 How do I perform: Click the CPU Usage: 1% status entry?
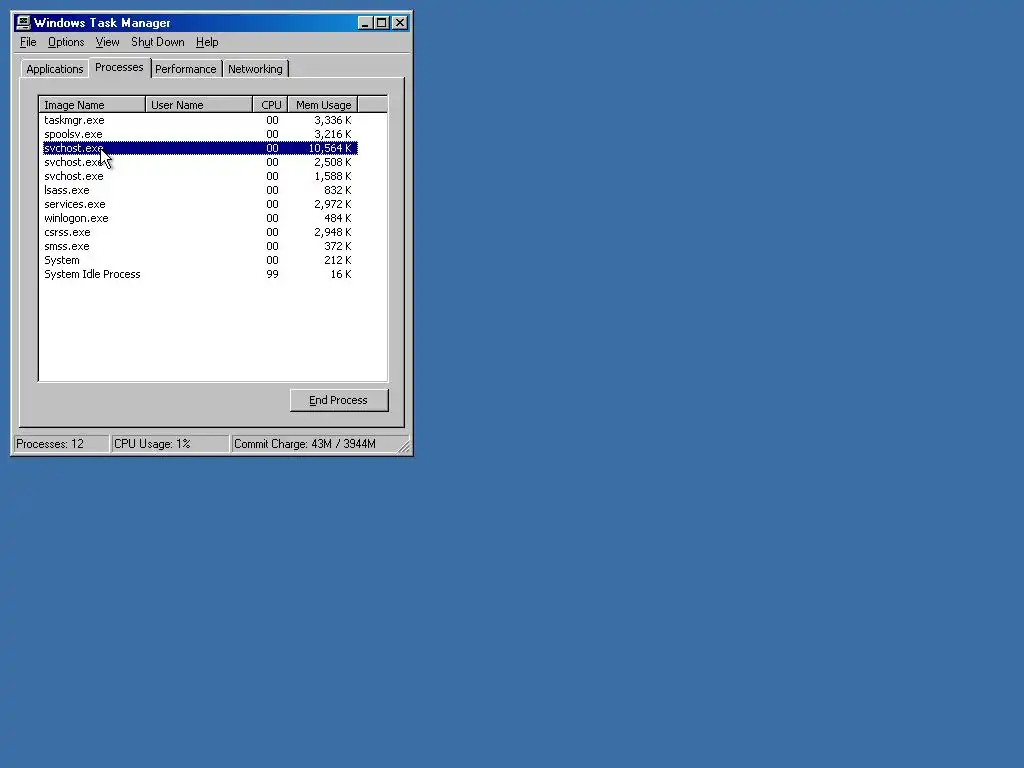(170, 444)
